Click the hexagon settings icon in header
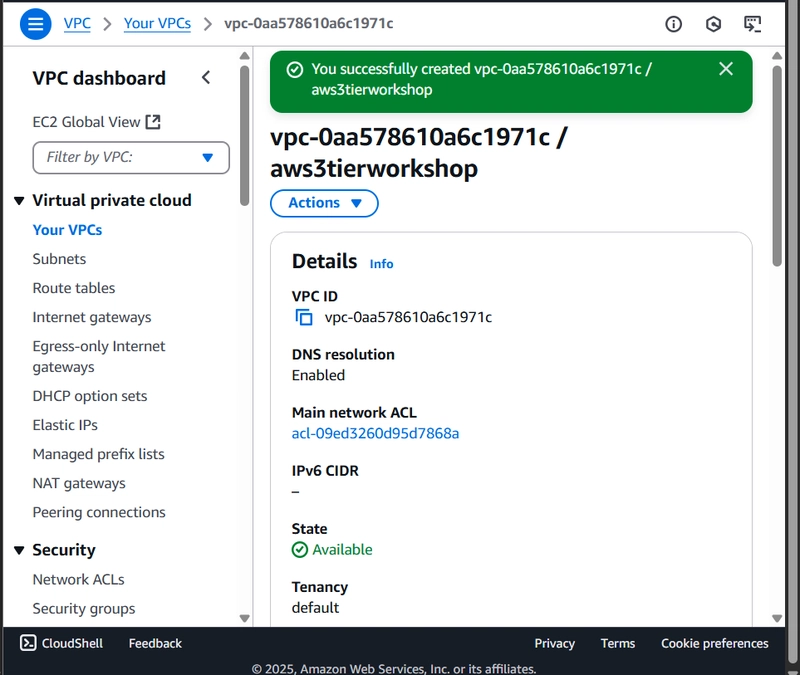The height and width of the screenshot is (675, 800). [x=713, y=23]
